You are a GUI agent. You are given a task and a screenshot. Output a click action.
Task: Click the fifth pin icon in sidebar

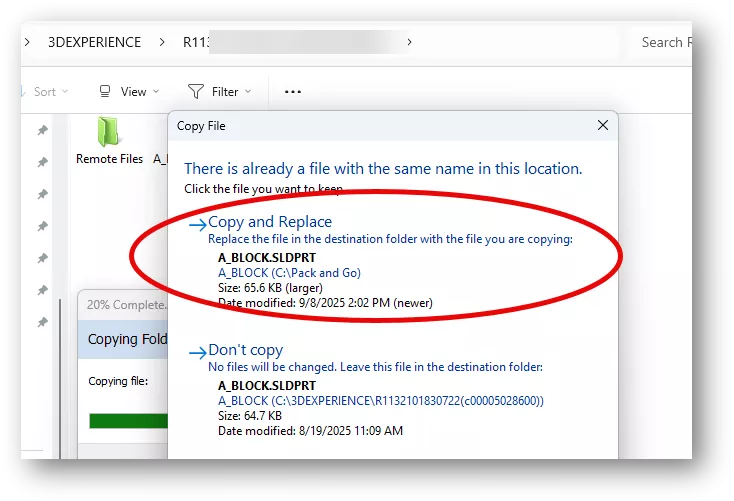pyautogui.click(x=43, y=258)
